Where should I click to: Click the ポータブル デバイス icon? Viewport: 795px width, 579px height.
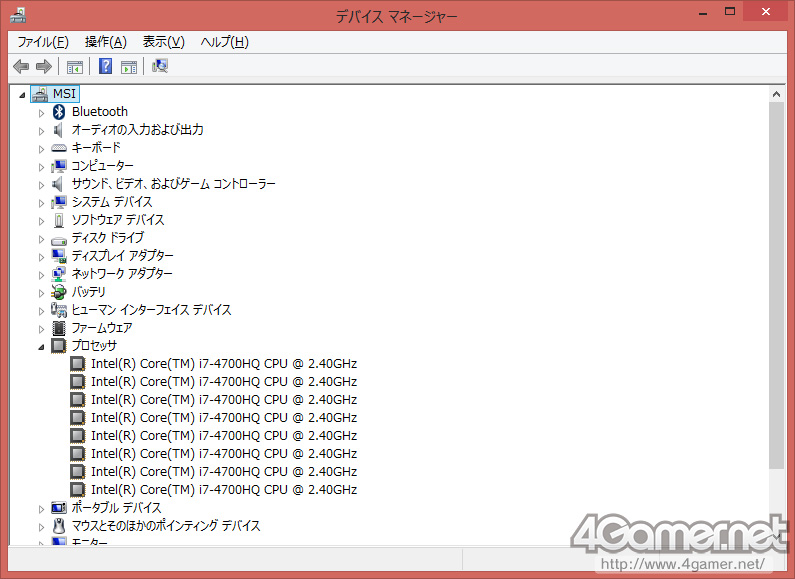(59, 508)
